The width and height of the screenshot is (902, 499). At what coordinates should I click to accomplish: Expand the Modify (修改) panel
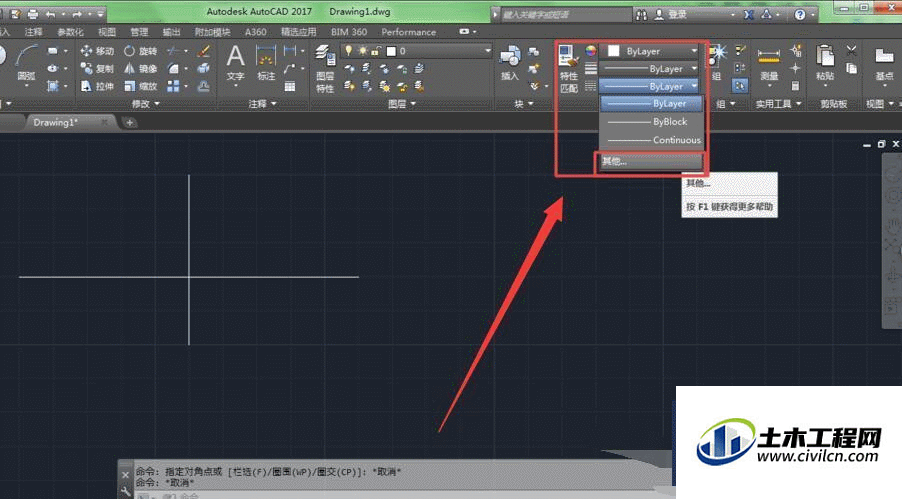click(145, 104)
